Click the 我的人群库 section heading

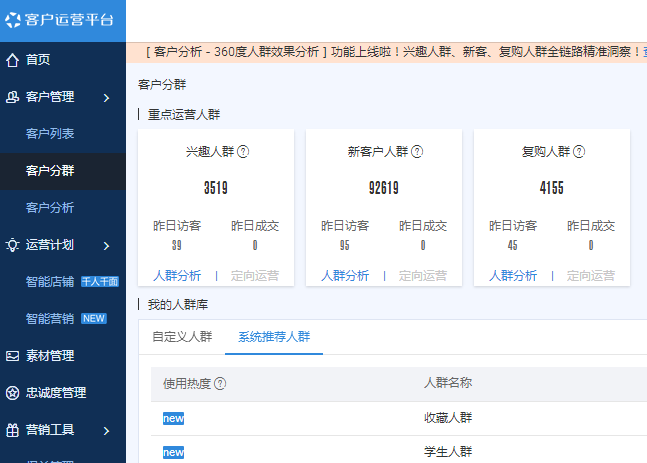click(x=178, y=305)
